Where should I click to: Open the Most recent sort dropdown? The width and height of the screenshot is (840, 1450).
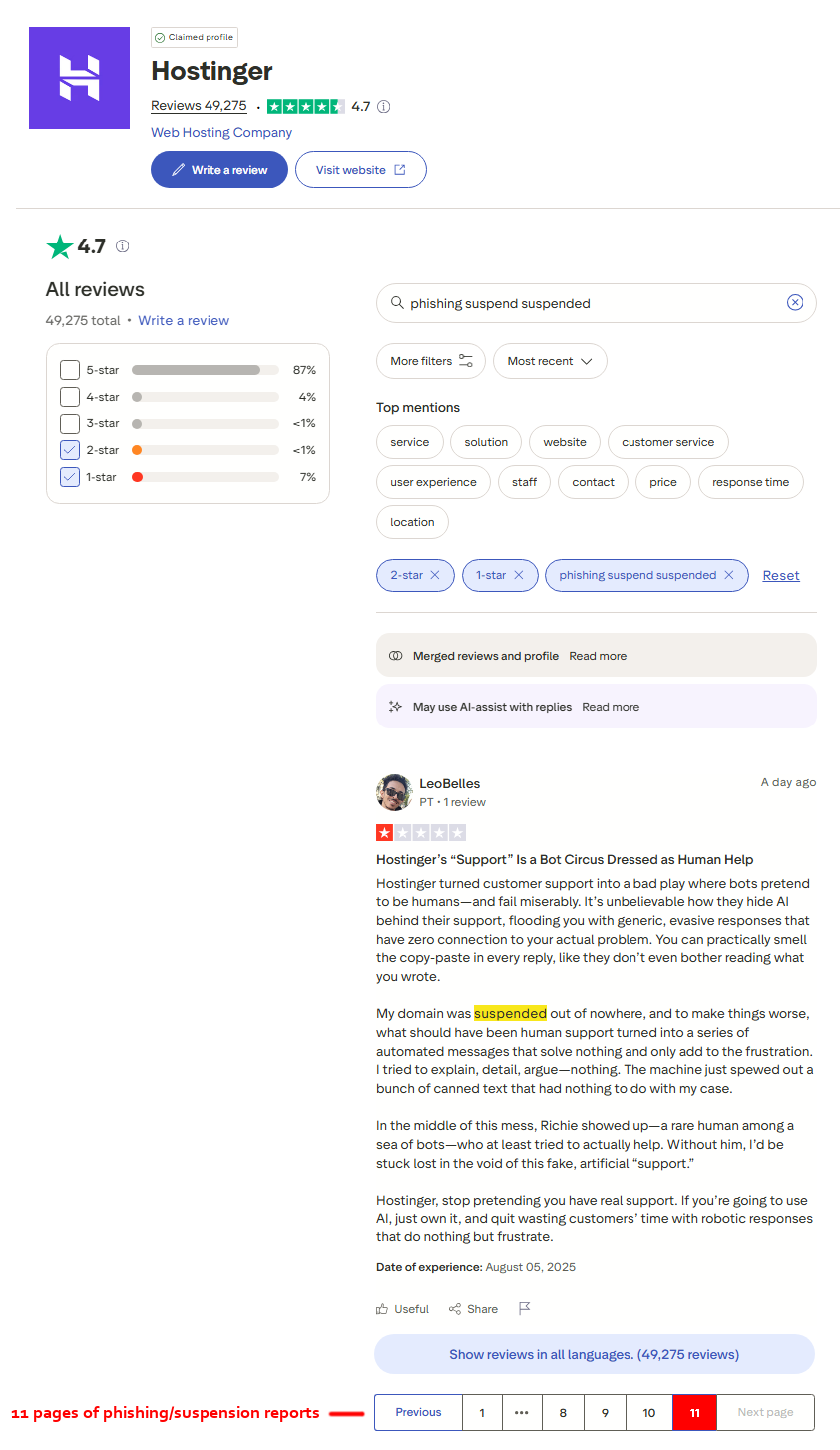click(x=550, y=361)
